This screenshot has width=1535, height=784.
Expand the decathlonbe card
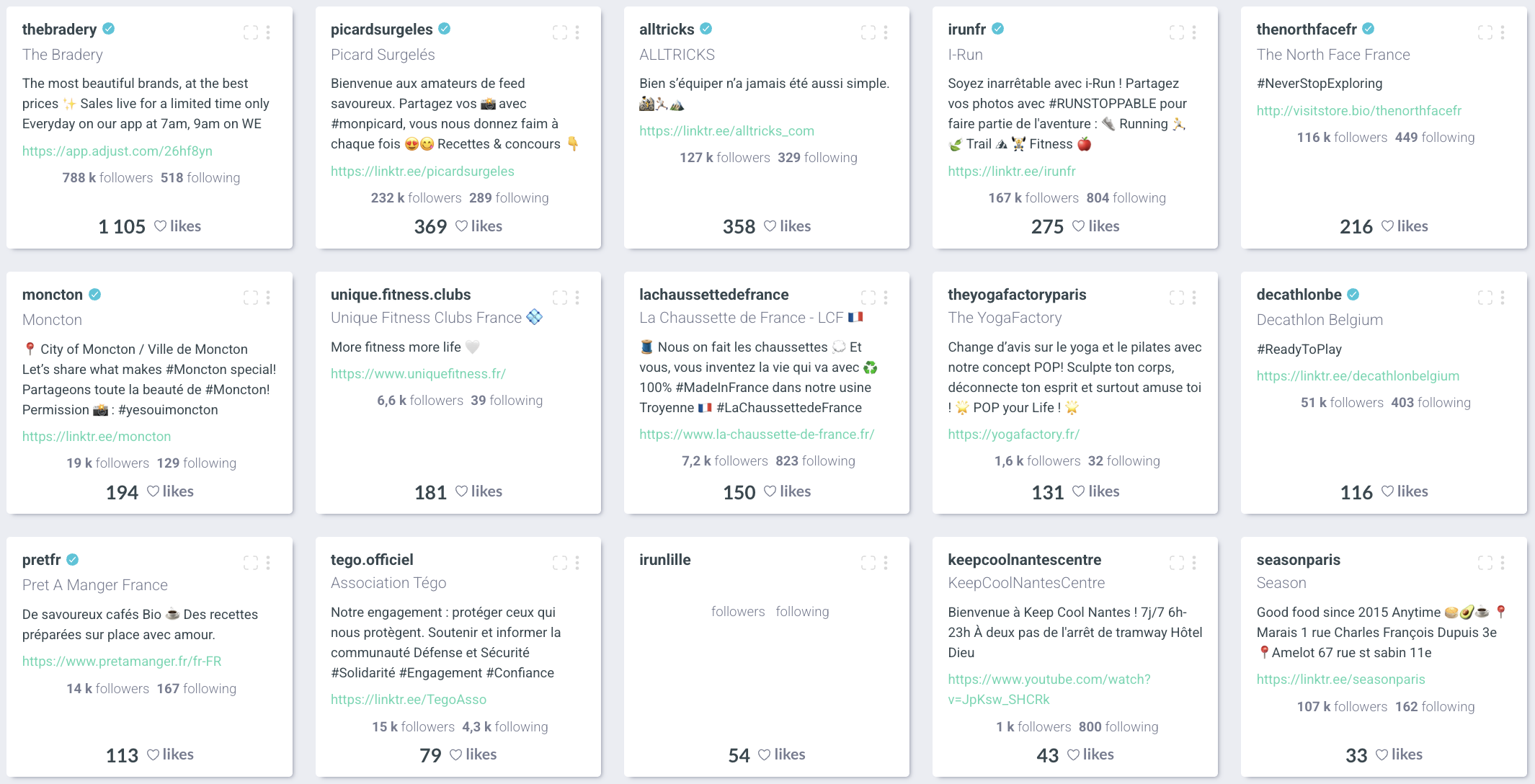coord(1485,298)
